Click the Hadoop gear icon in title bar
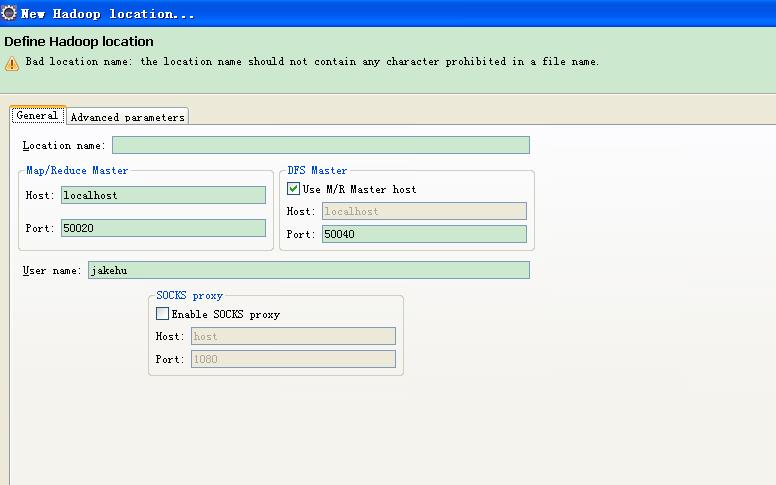The image size is (776, 485). (x=8, y=13)
